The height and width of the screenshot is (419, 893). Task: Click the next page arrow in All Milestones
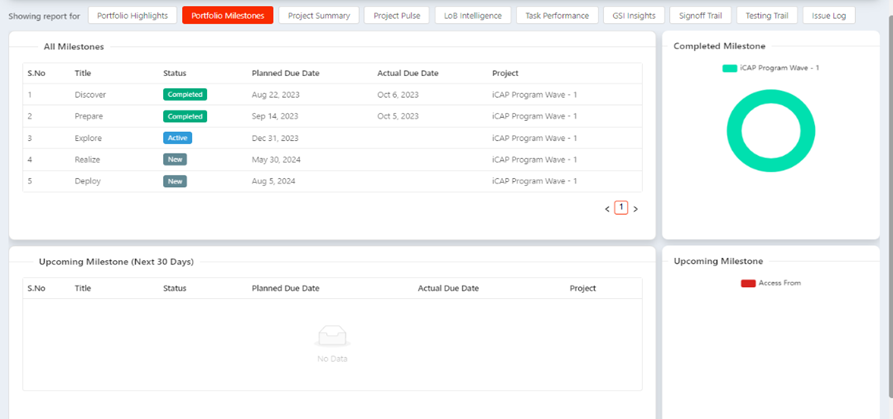pyautogui.click(x=636, y=209)
